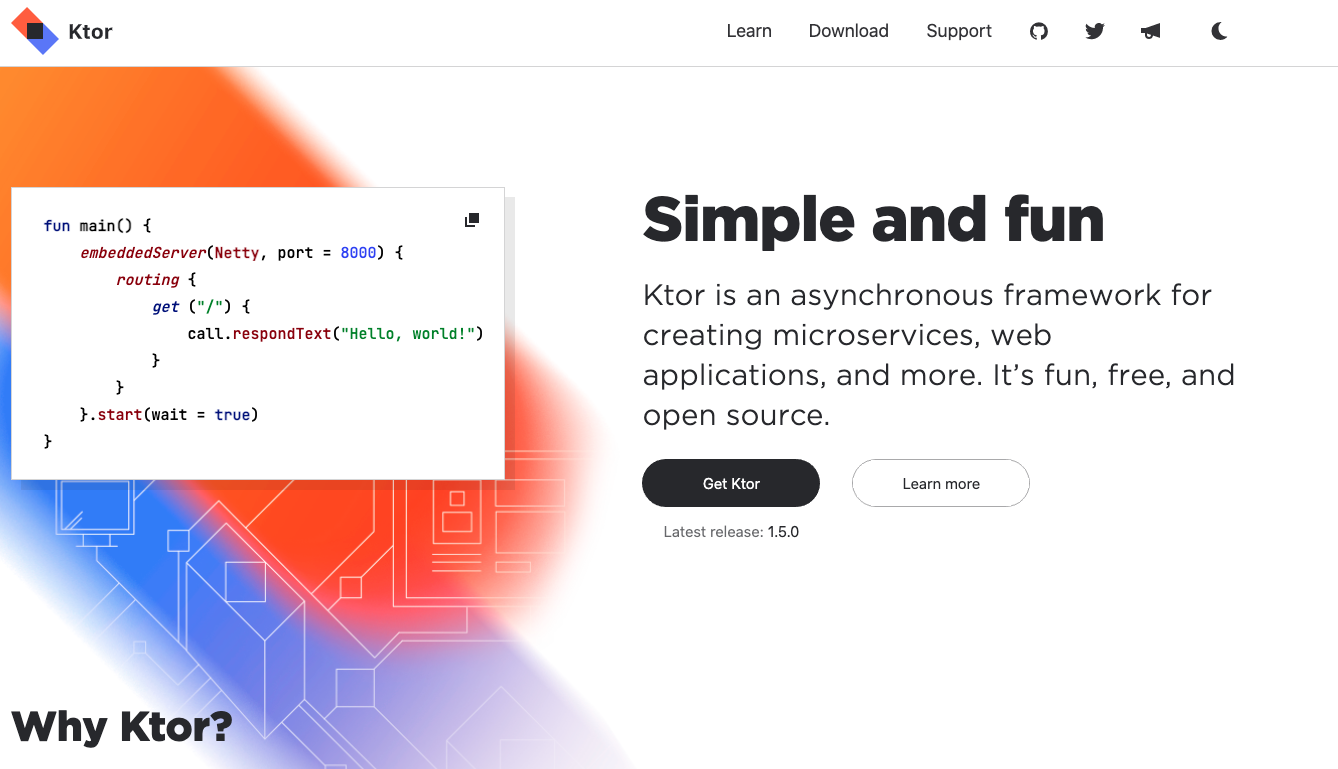This screenshot has width=1338, height=769.
Task: Click the 'Latest release:' label
Action: coord(714,532)
